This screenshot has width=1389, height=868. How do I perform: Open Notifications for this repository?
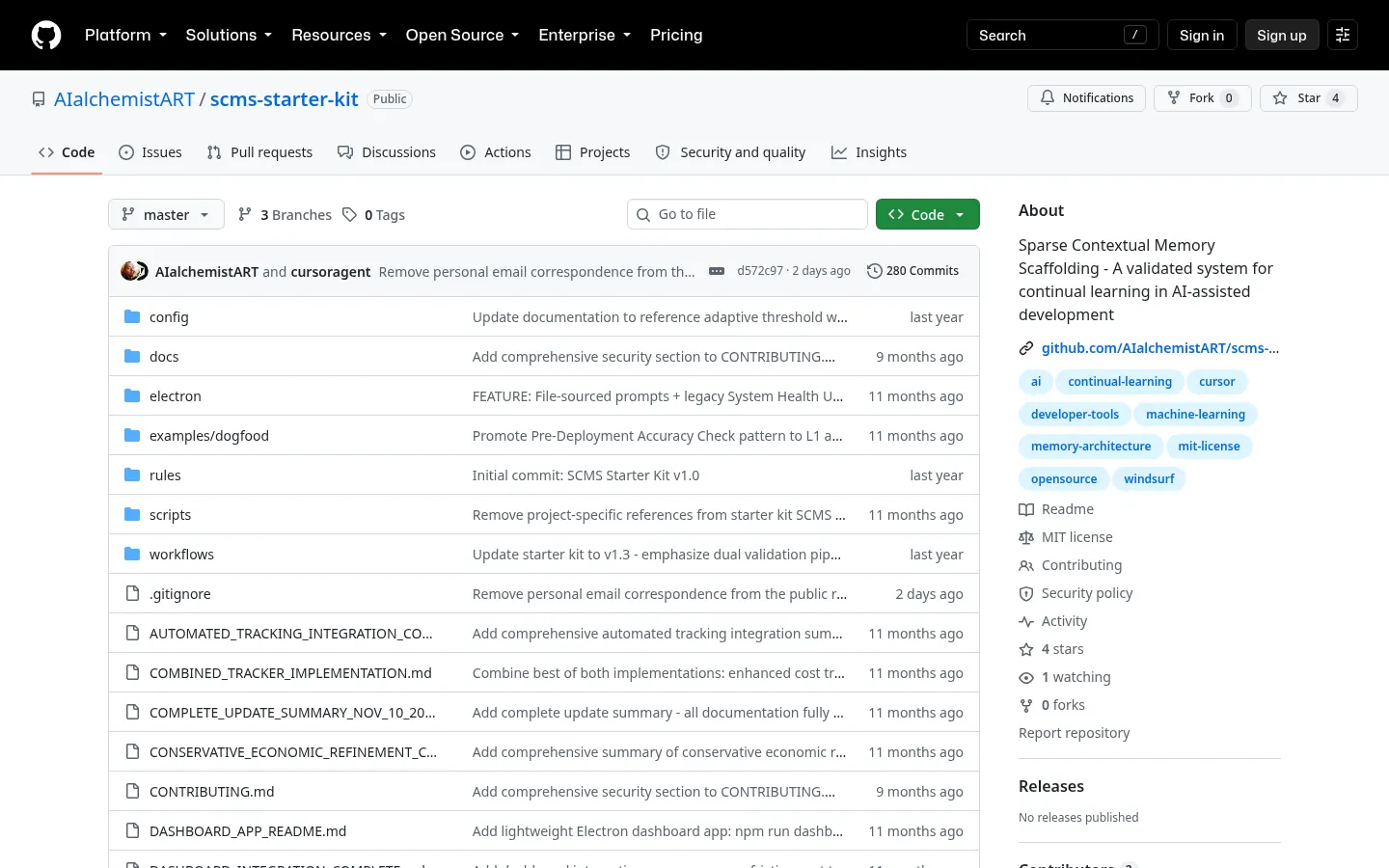[1086, 98]
